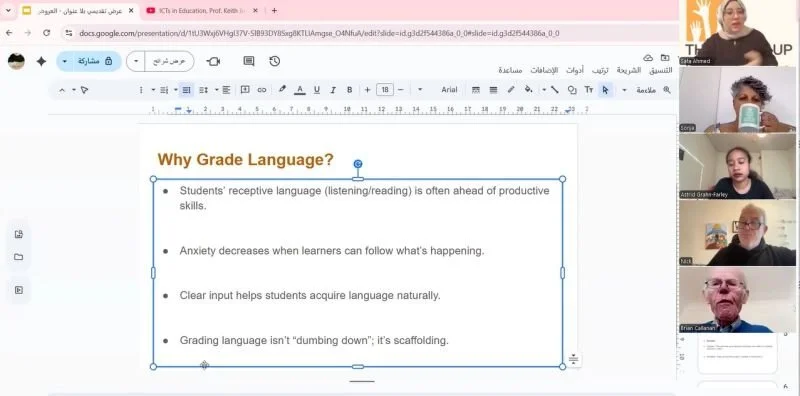
Task: Open a new browser tab with plus
Action: point(274,11)
